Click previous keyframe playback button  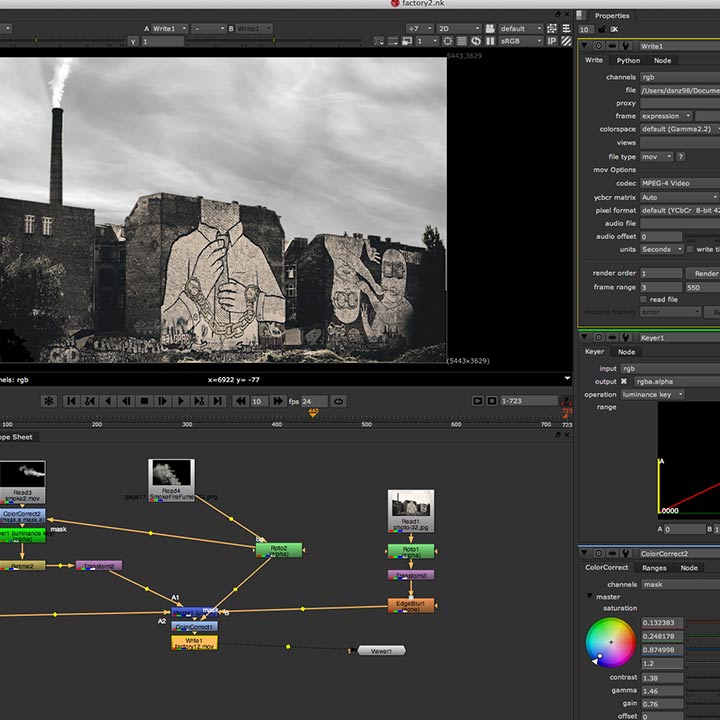point(90,401)
